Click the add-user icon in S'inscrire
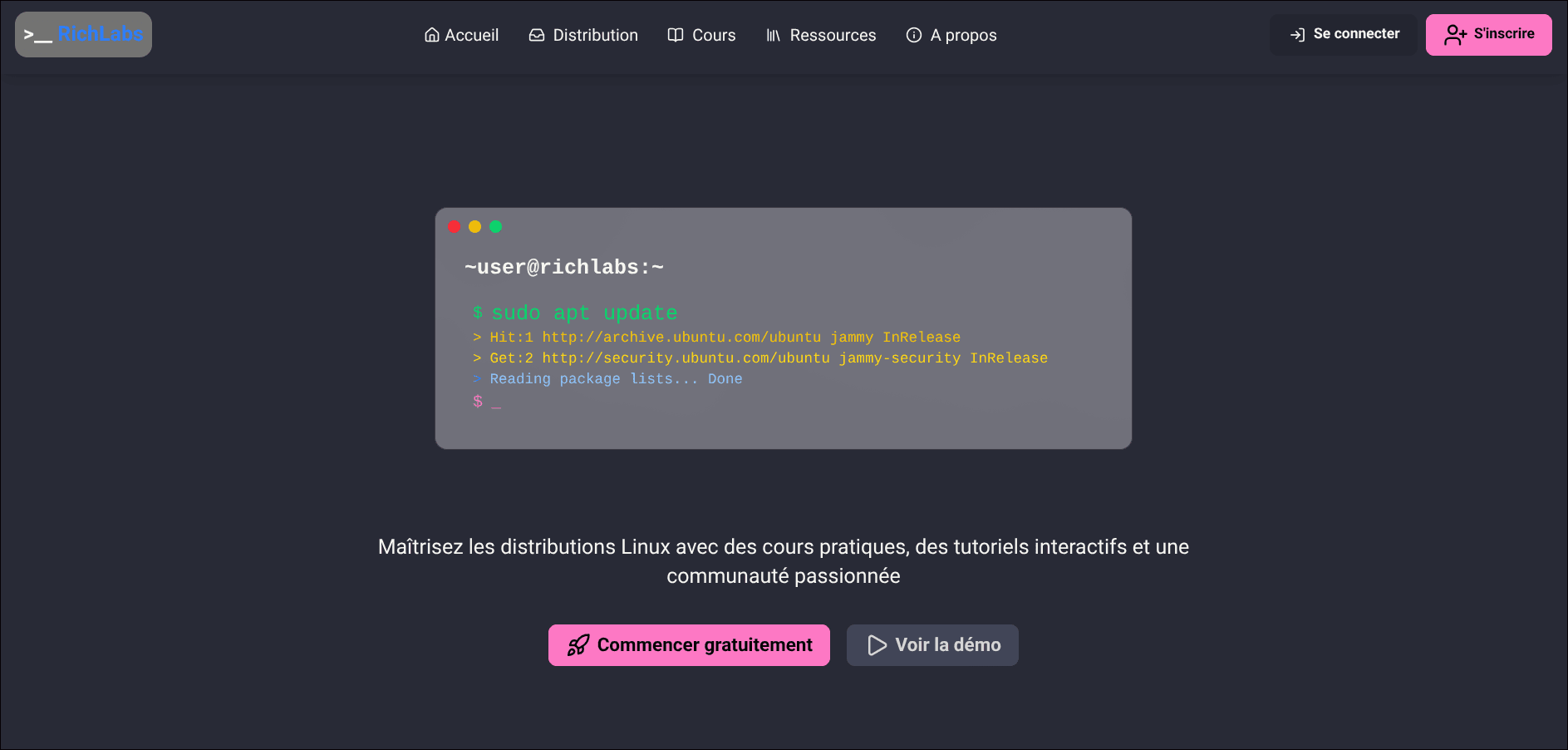This screenshot has height=750, width=1568. pyautogui.click(x=1455, y=35)
